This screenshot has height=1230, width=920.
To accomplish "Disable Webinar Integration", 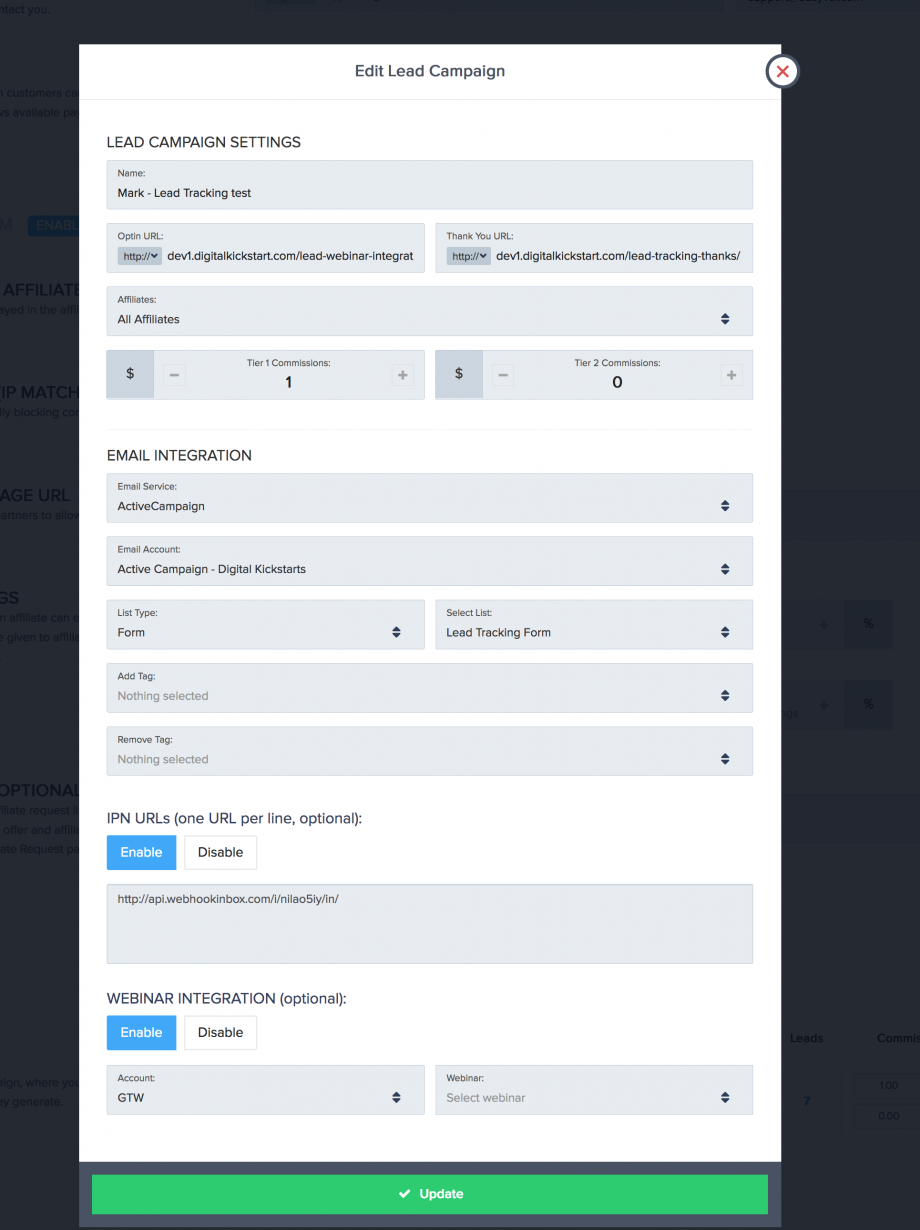I will tap(220, 1032).
